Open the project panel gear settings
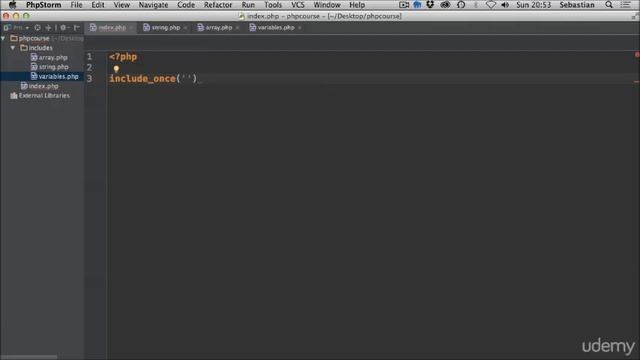The height and width of the screenshot is (360, 640). pyautogui.click(x=63, y=28)
